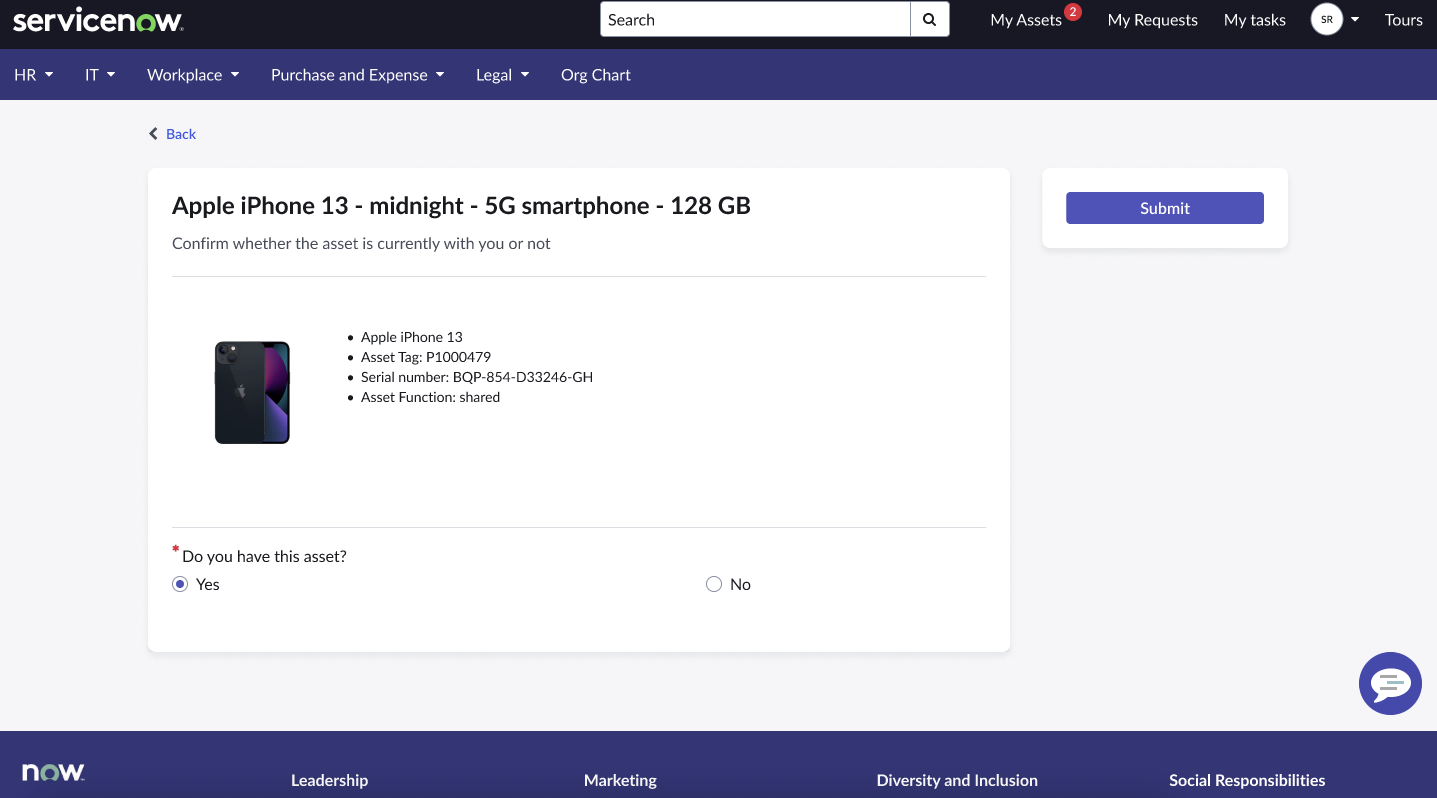Open the chat bubble widget
Viewport: 1437px width, 798px height.
point(1390,684)
